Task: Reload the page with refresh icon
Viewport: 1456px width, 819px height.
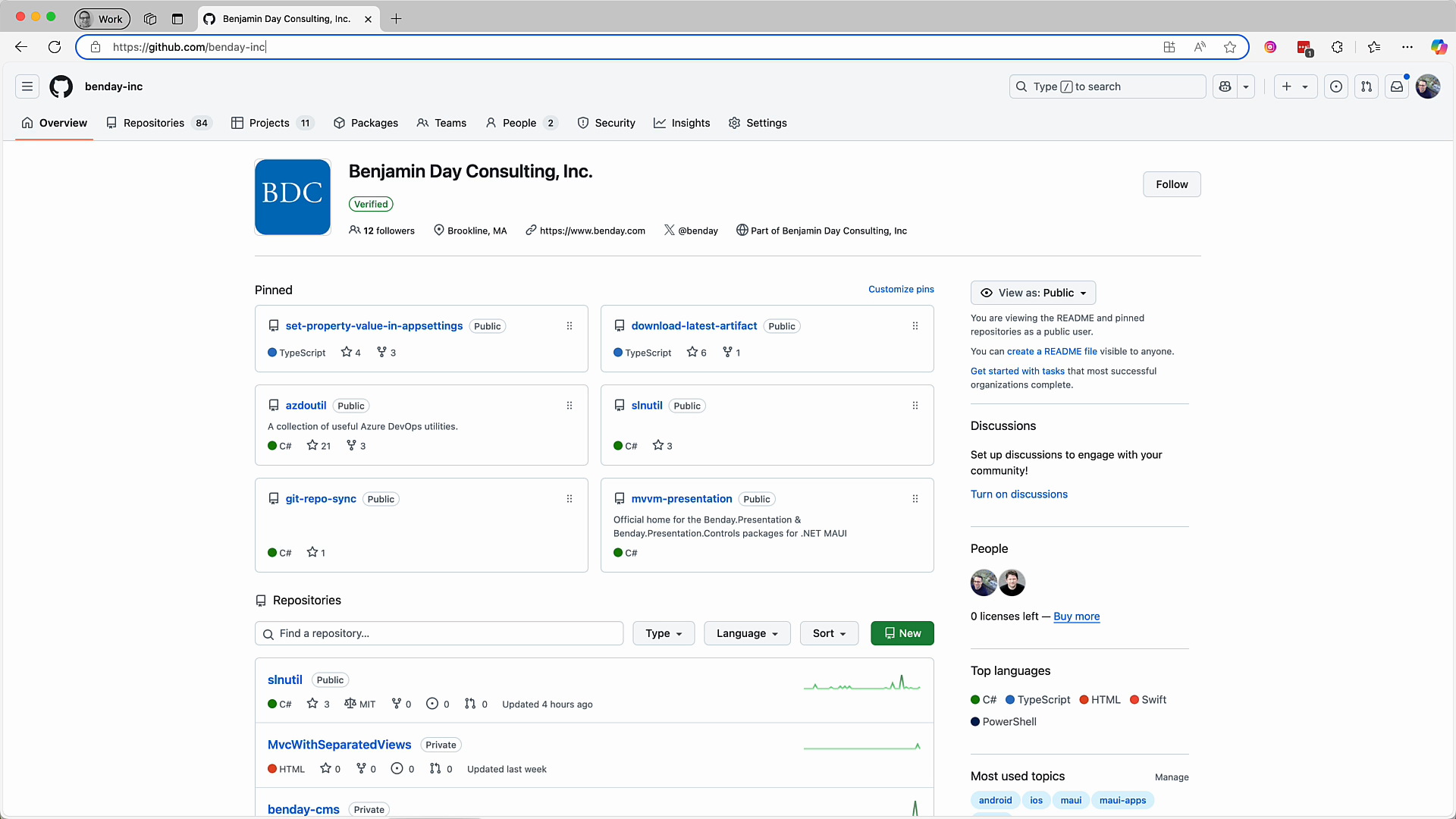Action: click(55, 47)
